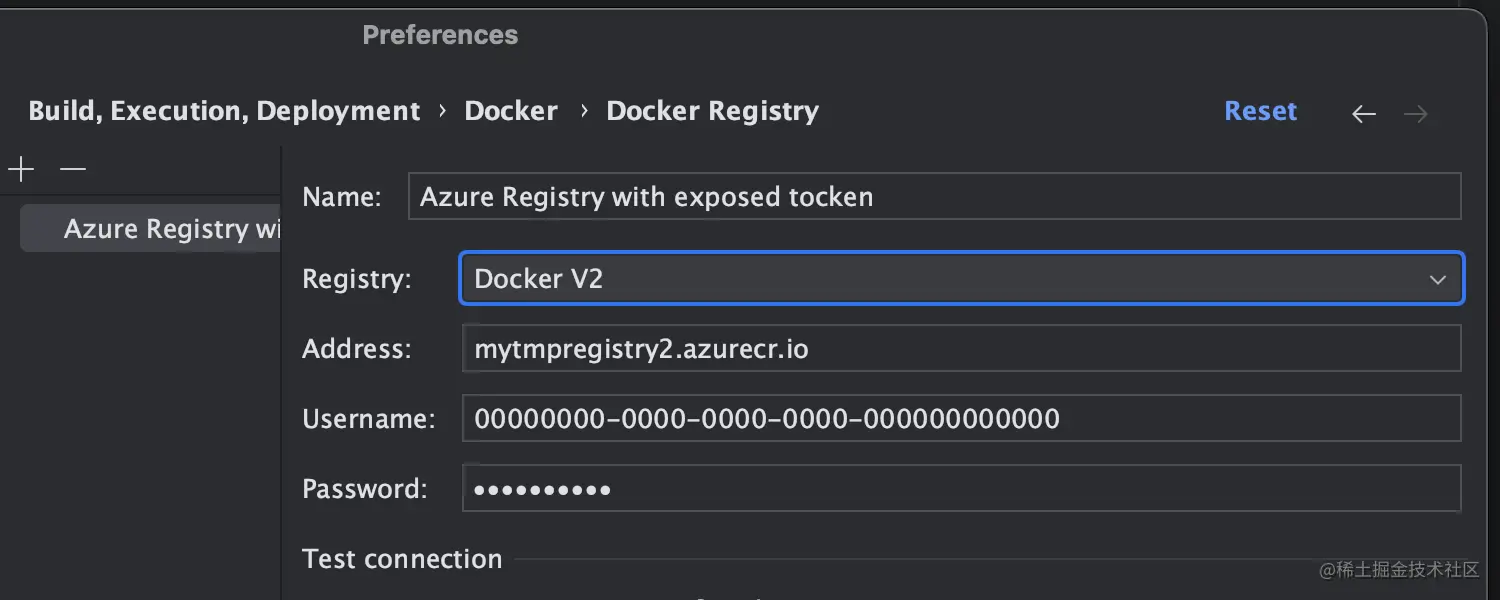The image size is (1500, 600).
Task: Click the forward navigation arrow
Action: 1415,114
